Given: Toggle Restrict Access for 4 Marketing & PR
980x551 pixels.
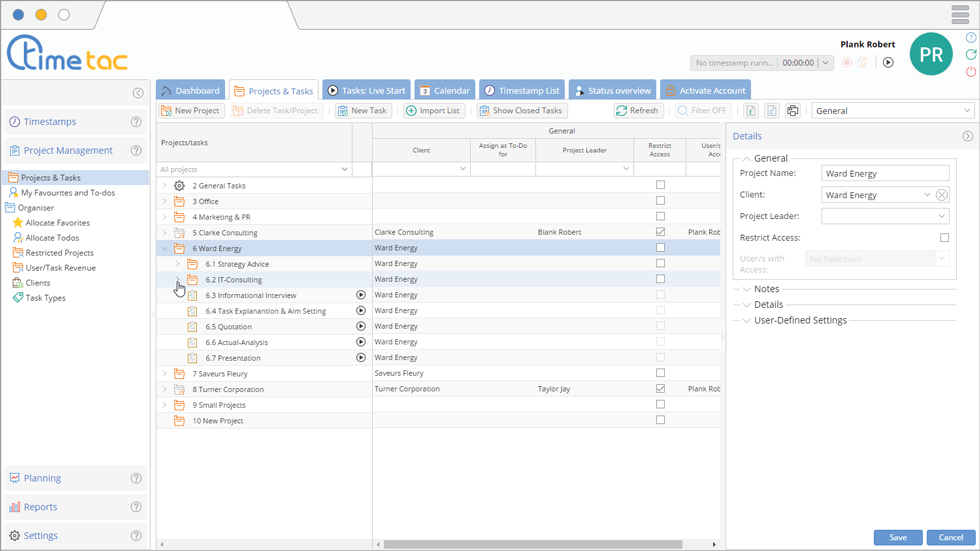Looking at the screenshot, I should [x=660, y=216].
